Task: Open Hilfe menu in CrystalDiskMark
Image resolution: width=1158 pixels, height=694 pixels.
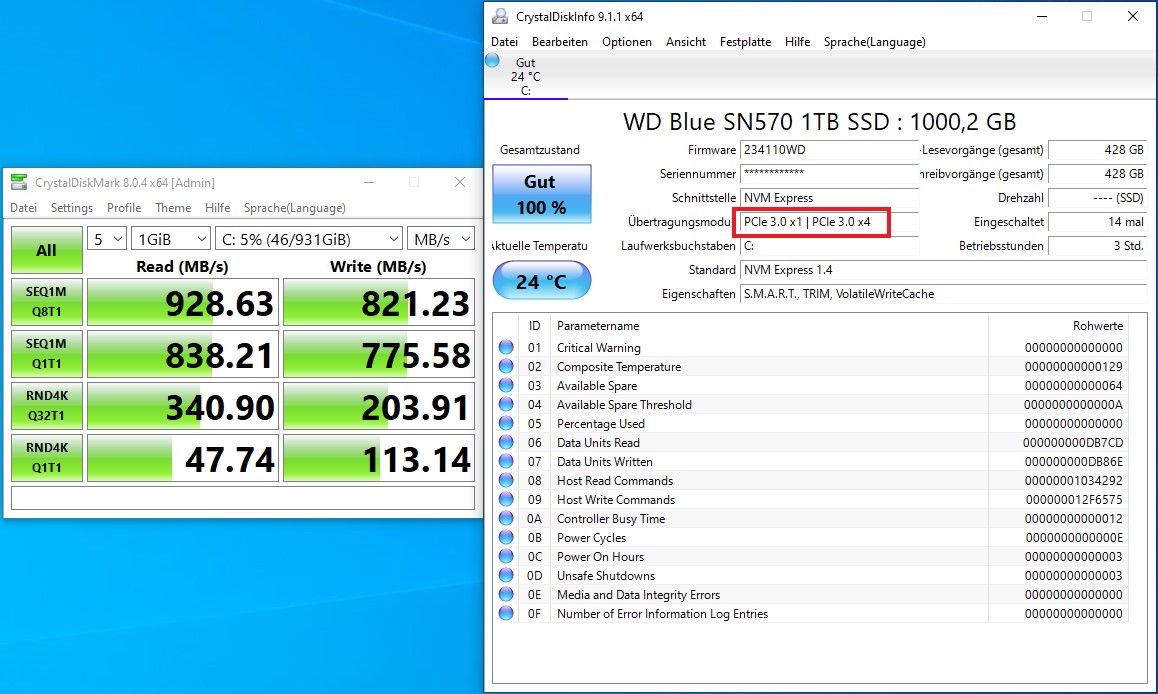Action: tap(217, 207)
